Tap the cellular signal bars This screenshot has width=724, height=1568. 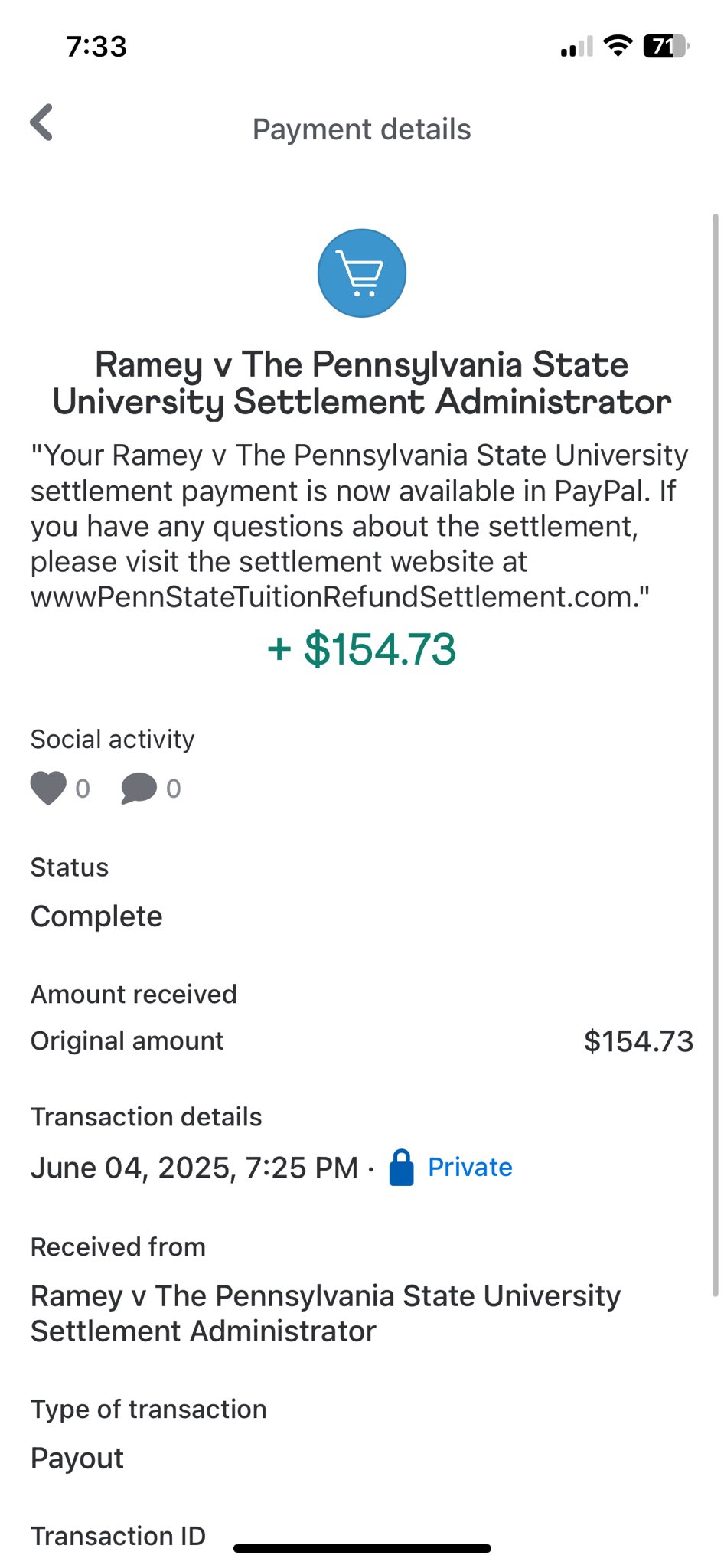click(576, 47)
